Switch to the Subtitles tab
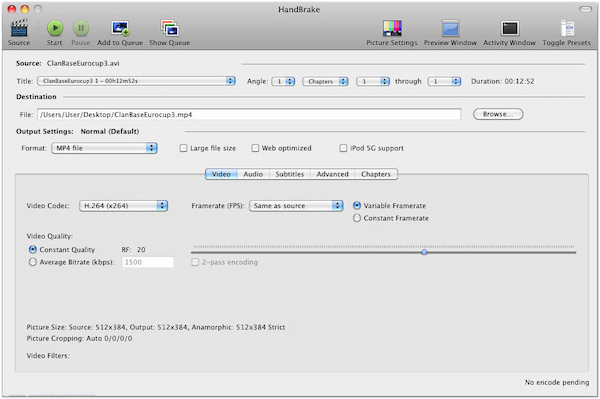The width and height of the screenshot is (600, 399). click(290, 174)
